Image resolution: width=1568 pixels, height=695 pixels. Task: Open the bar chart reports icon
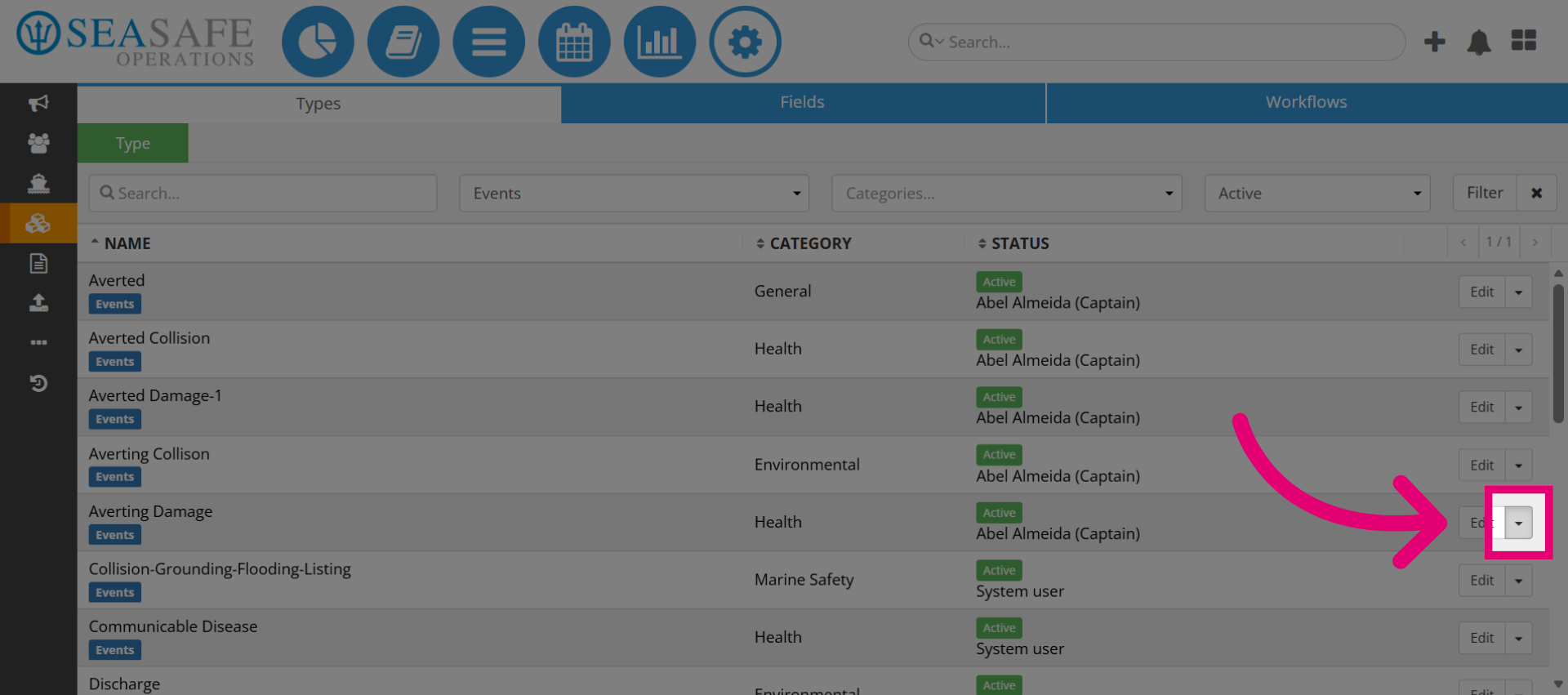(660, 42)
